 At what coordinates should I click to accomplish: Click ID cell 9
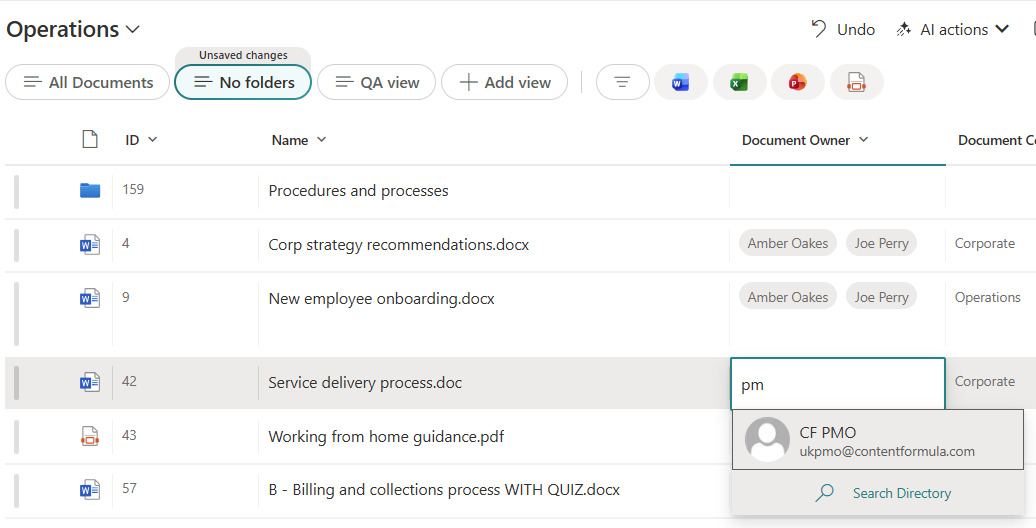[x=126, y=297]
